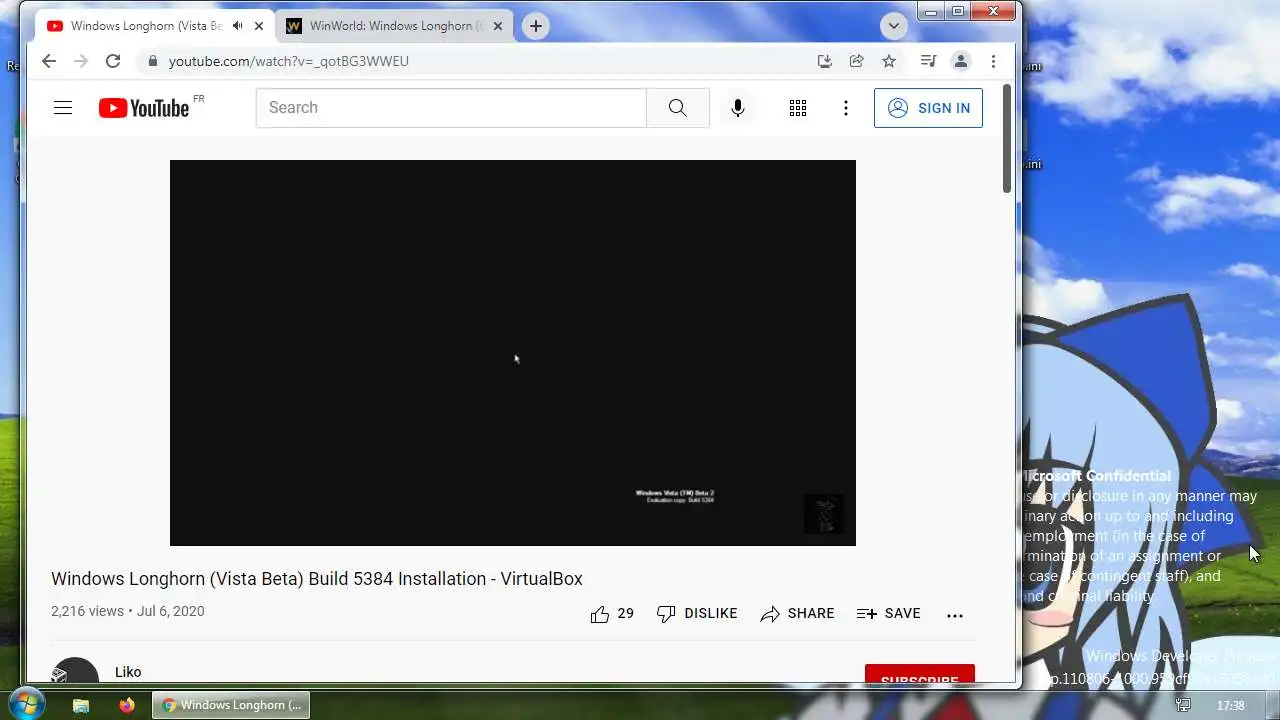Screen dimensions: 1280x720
Task: Click the 2,216 views date text
Action: tap(128, 611)
